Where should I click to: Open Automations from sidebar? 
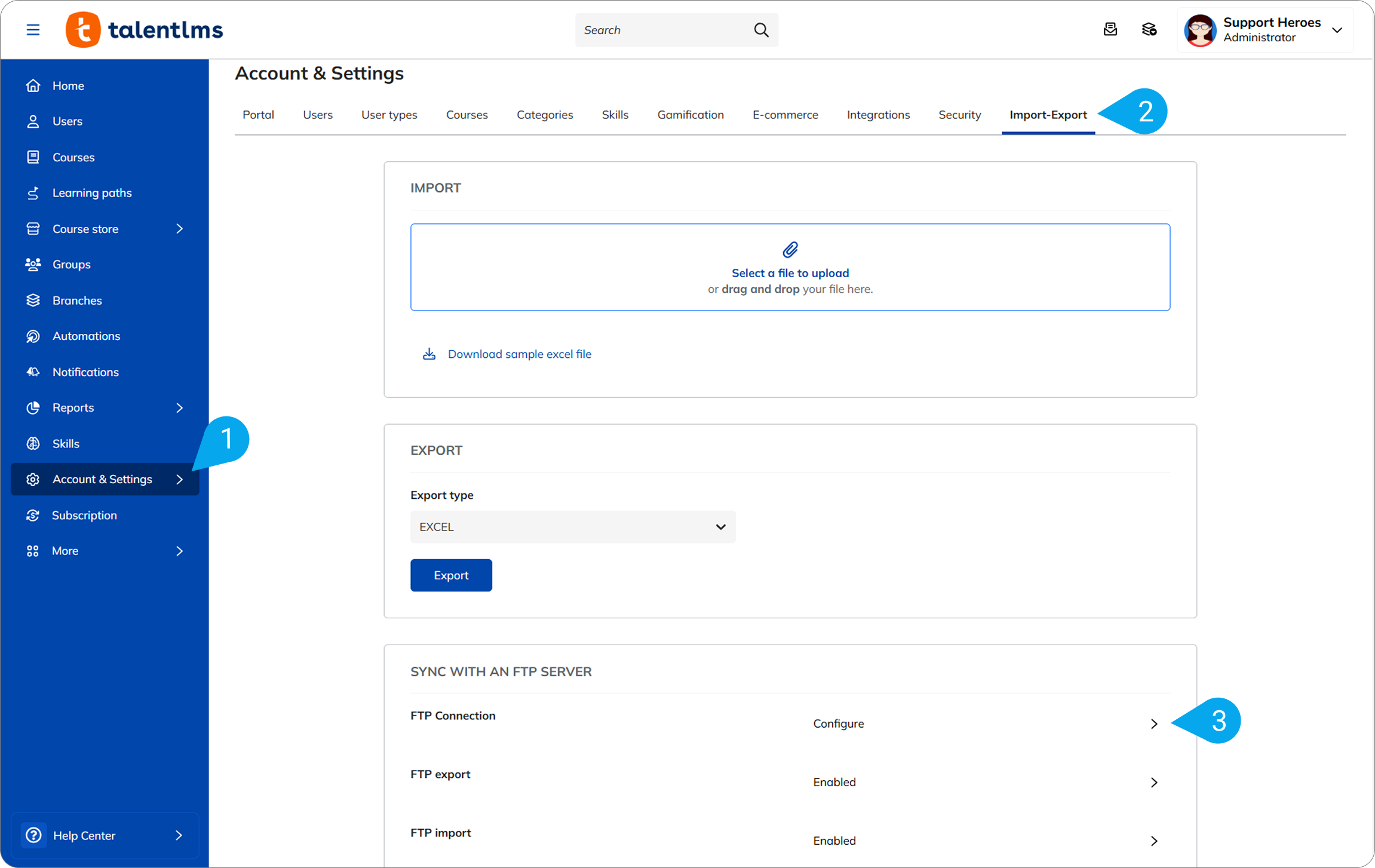86,336
